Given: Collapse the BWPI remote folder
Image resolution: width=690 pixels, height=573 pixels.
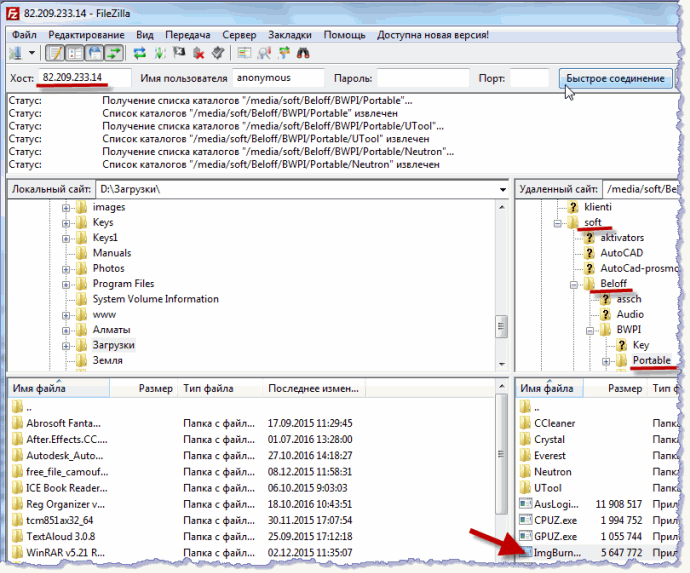Looking at the screenshot, I should tap(590, 331).
